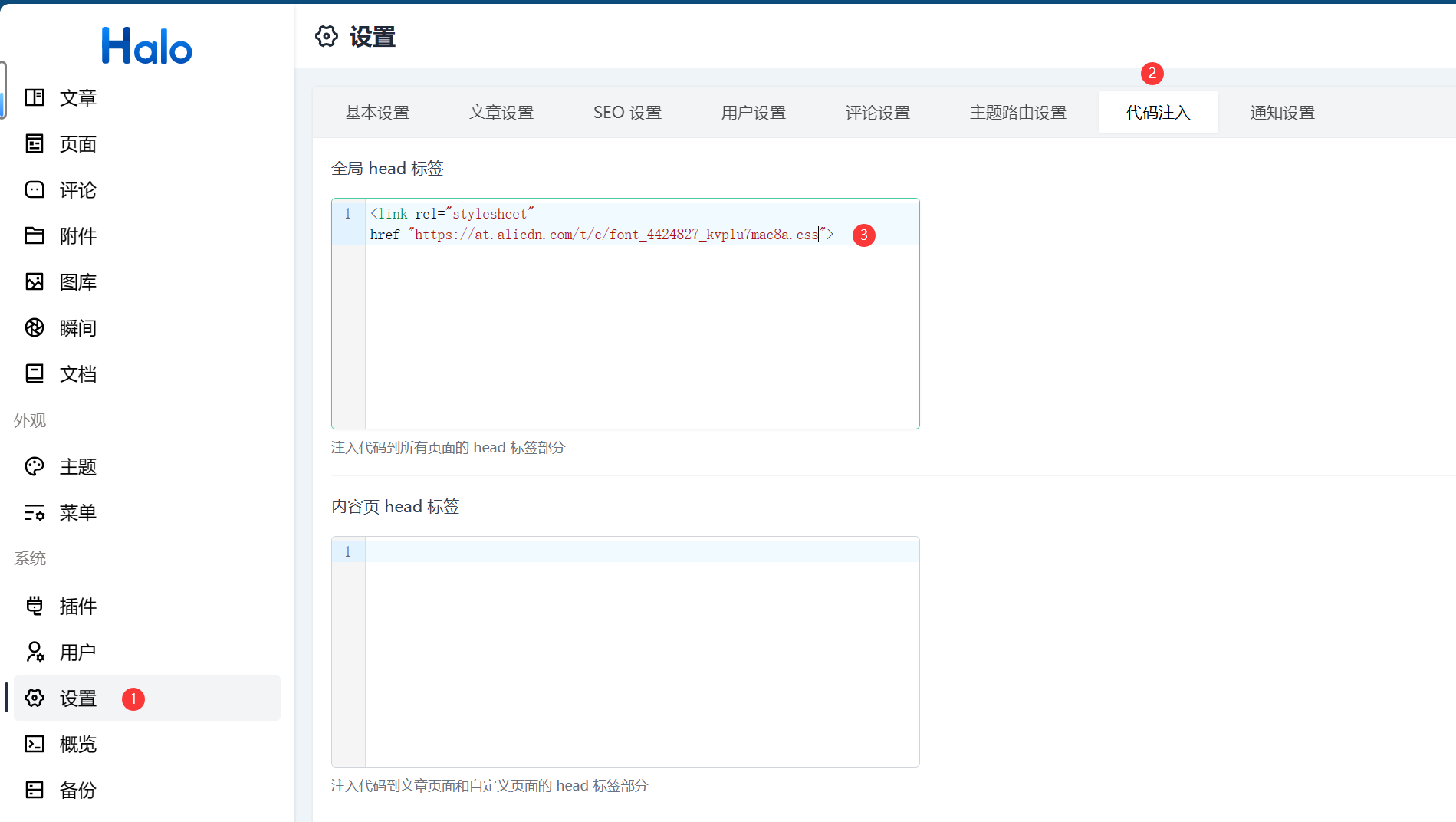Open the 瞬间 moments icon

(x=35, y=327)
